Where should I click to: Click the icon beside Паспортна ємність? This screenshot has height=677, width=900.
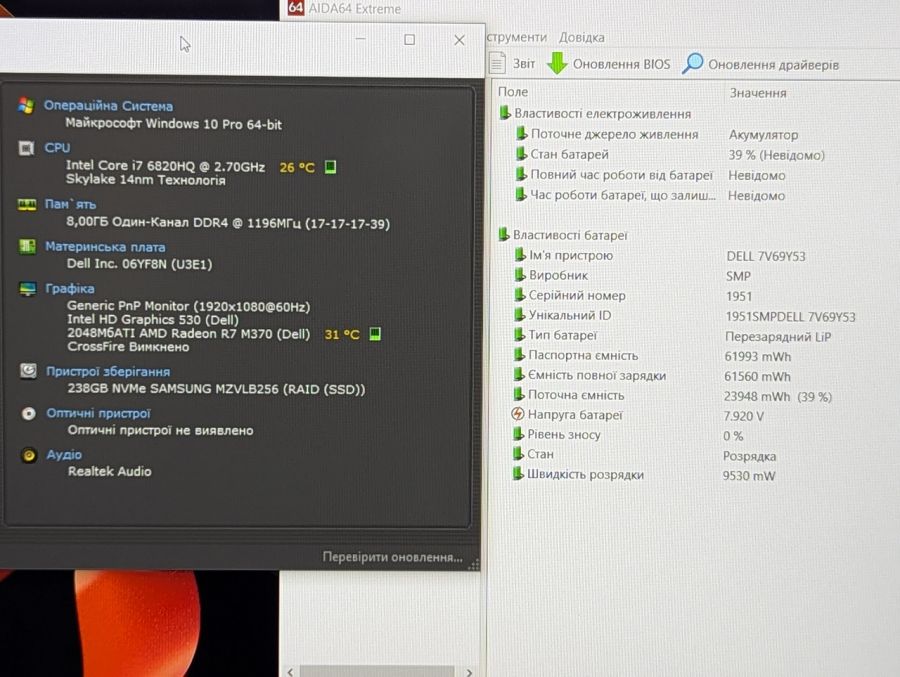519,355
